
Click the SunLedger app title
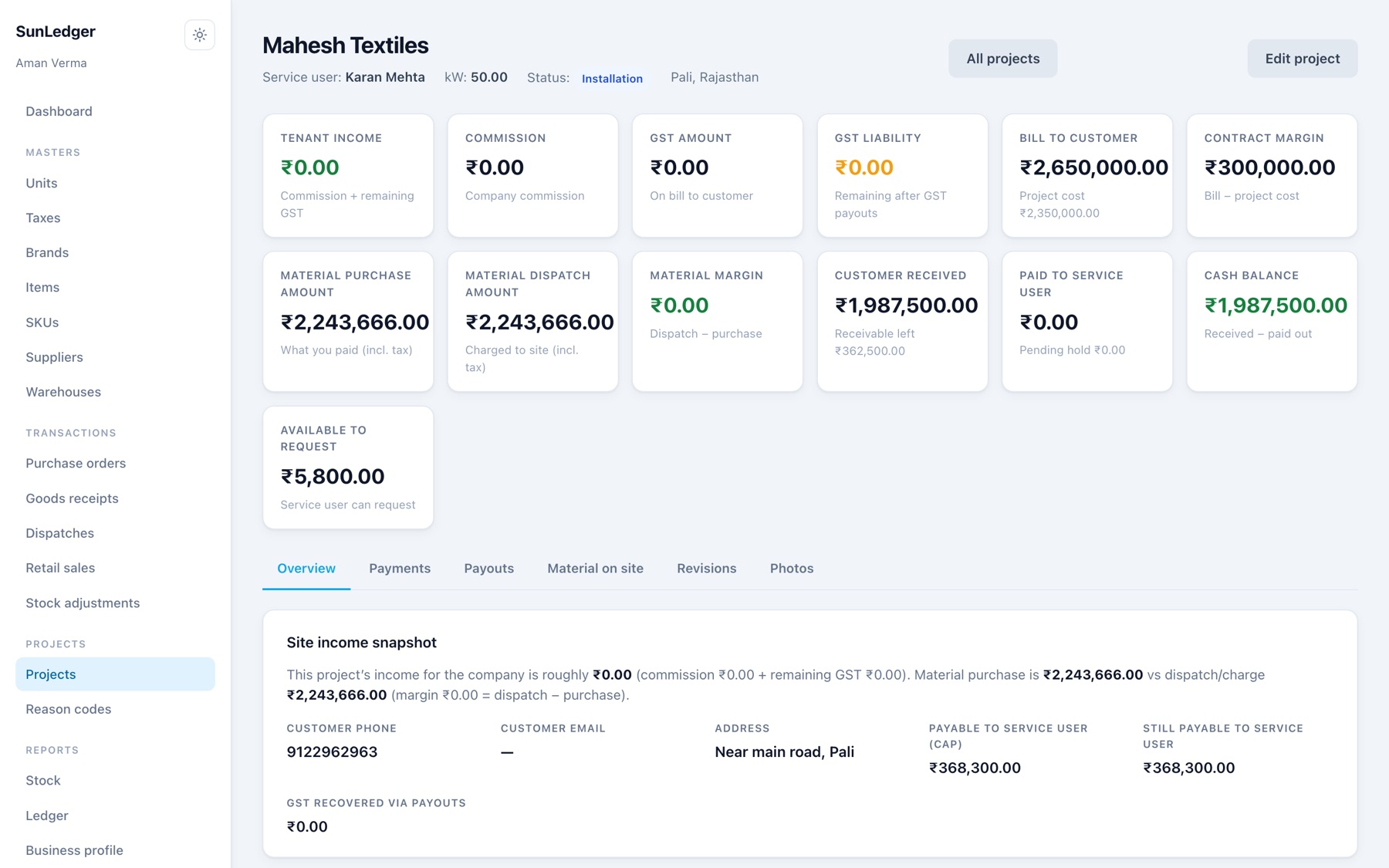56,32
